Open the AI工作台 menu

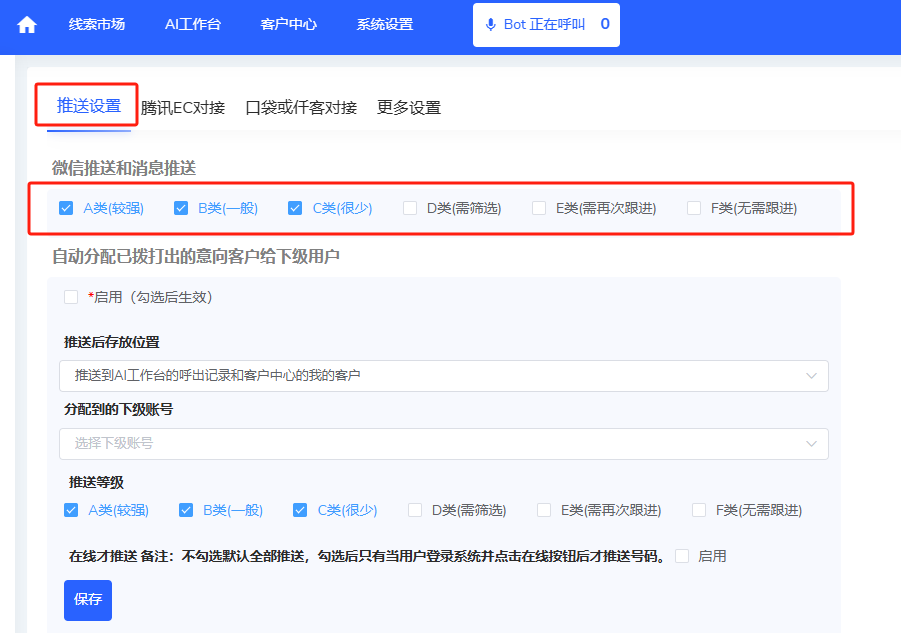[x=192, y=25]
